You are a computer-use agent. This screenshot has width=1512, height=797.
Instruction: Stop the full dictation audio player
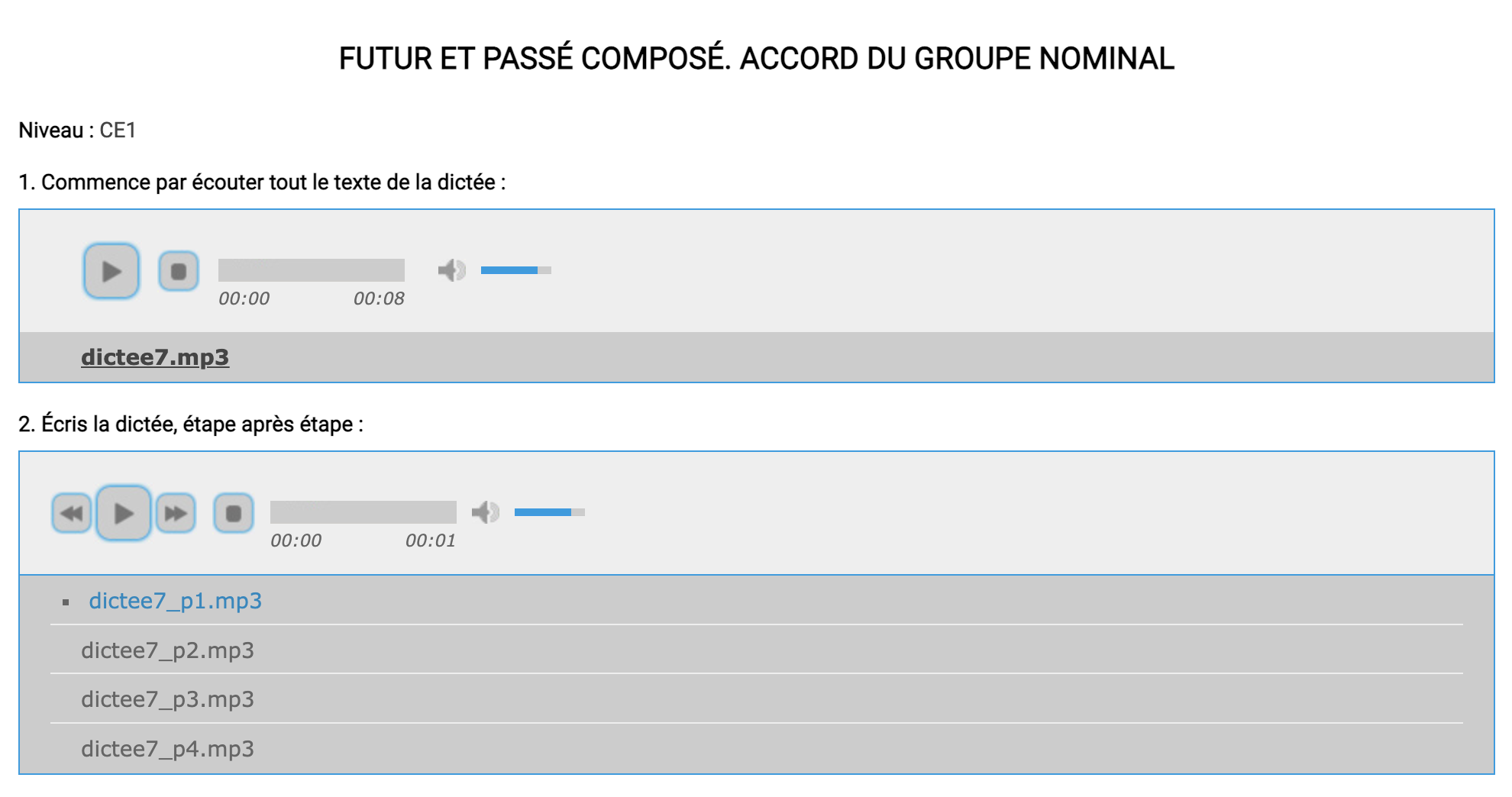(179, 271)
